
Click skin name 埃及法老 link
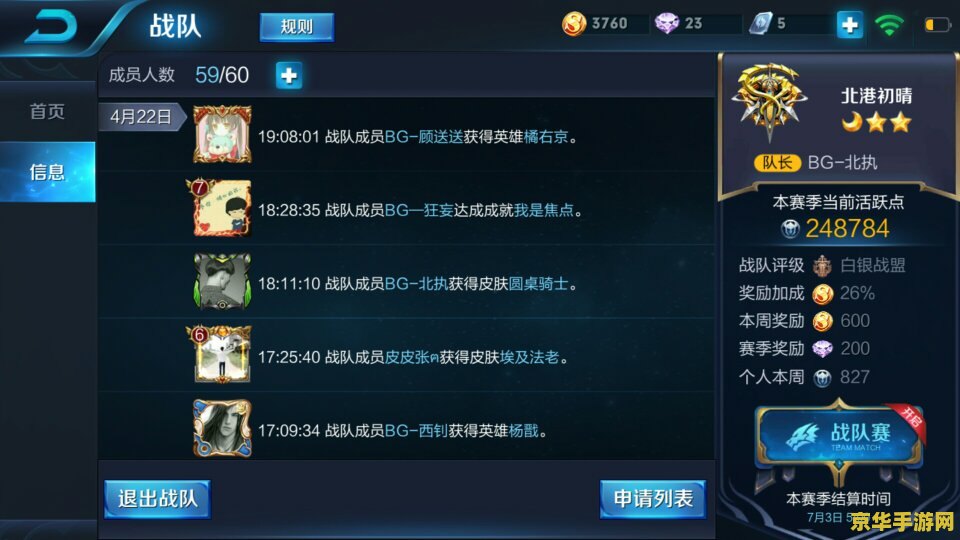[529, 357]
